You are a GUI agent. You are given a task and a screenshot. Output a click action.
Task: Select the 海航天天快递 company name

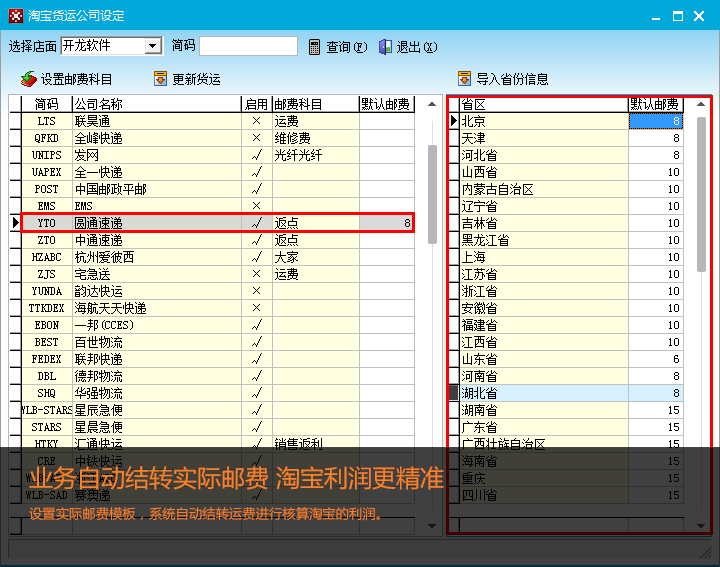[x=110, y=308]
